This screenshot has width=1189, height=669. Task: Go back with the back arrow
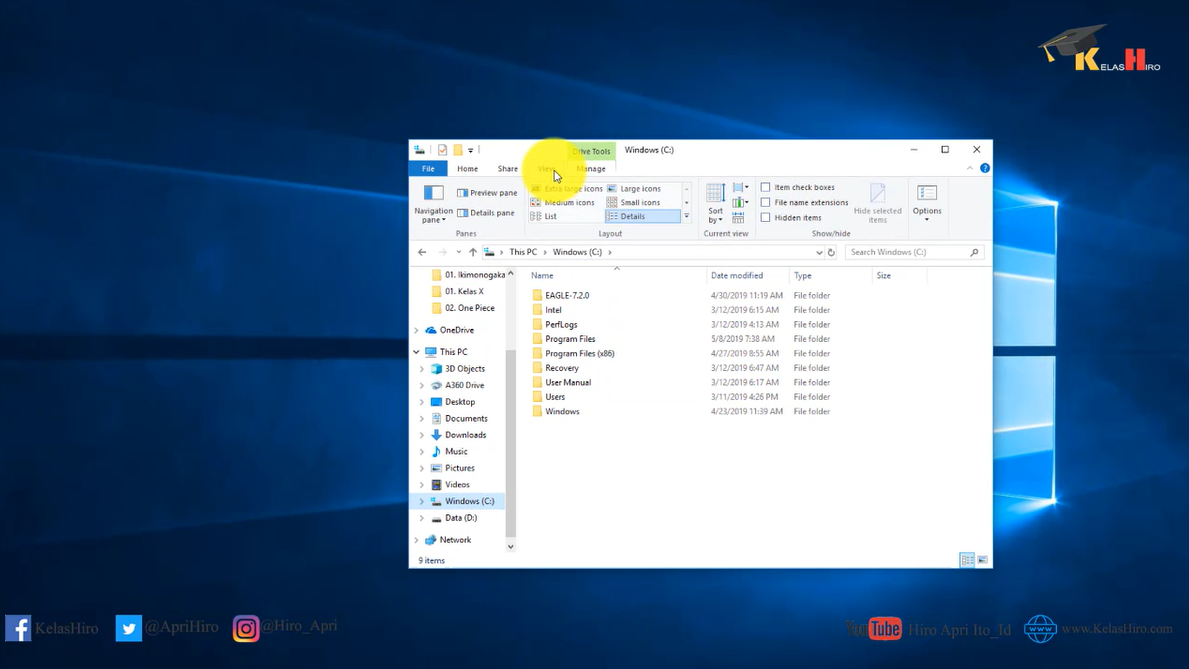click(422, 252)
